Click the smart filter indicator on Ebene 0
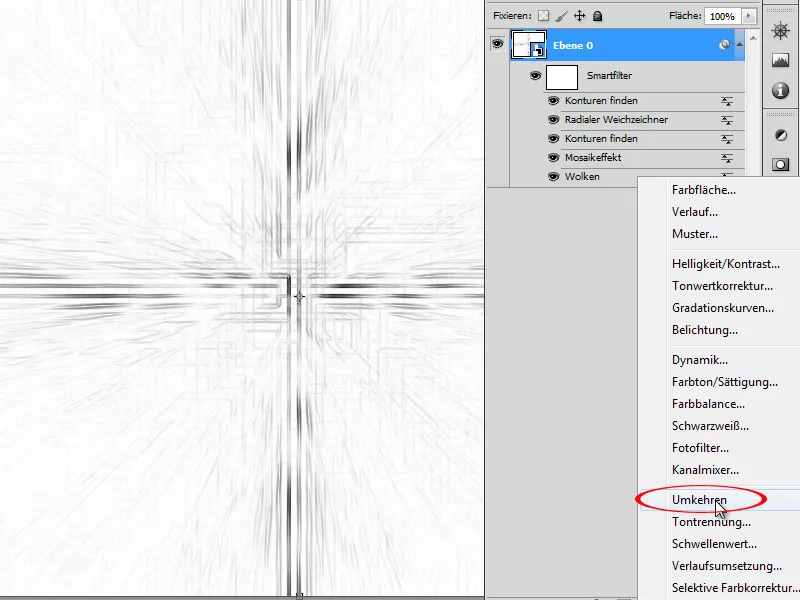This screenshot has width=800, height=600. (x=724, y=45)
